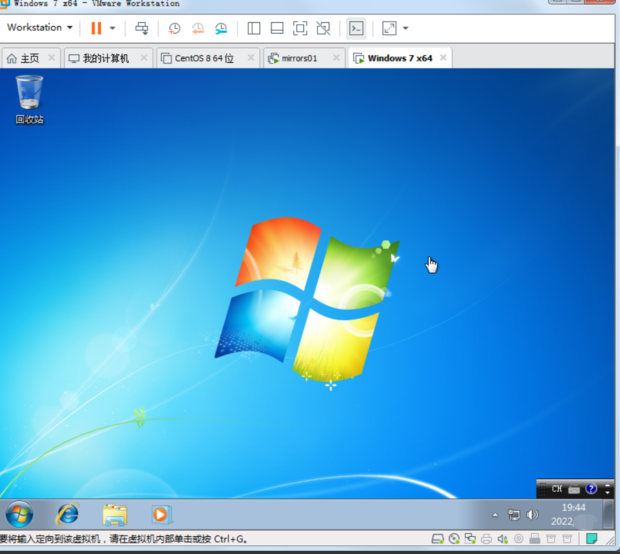The height and width of the screenshot is (554, 620).
Task: Open Windows Explorer from the taskbar
Action: click(115, 514)
